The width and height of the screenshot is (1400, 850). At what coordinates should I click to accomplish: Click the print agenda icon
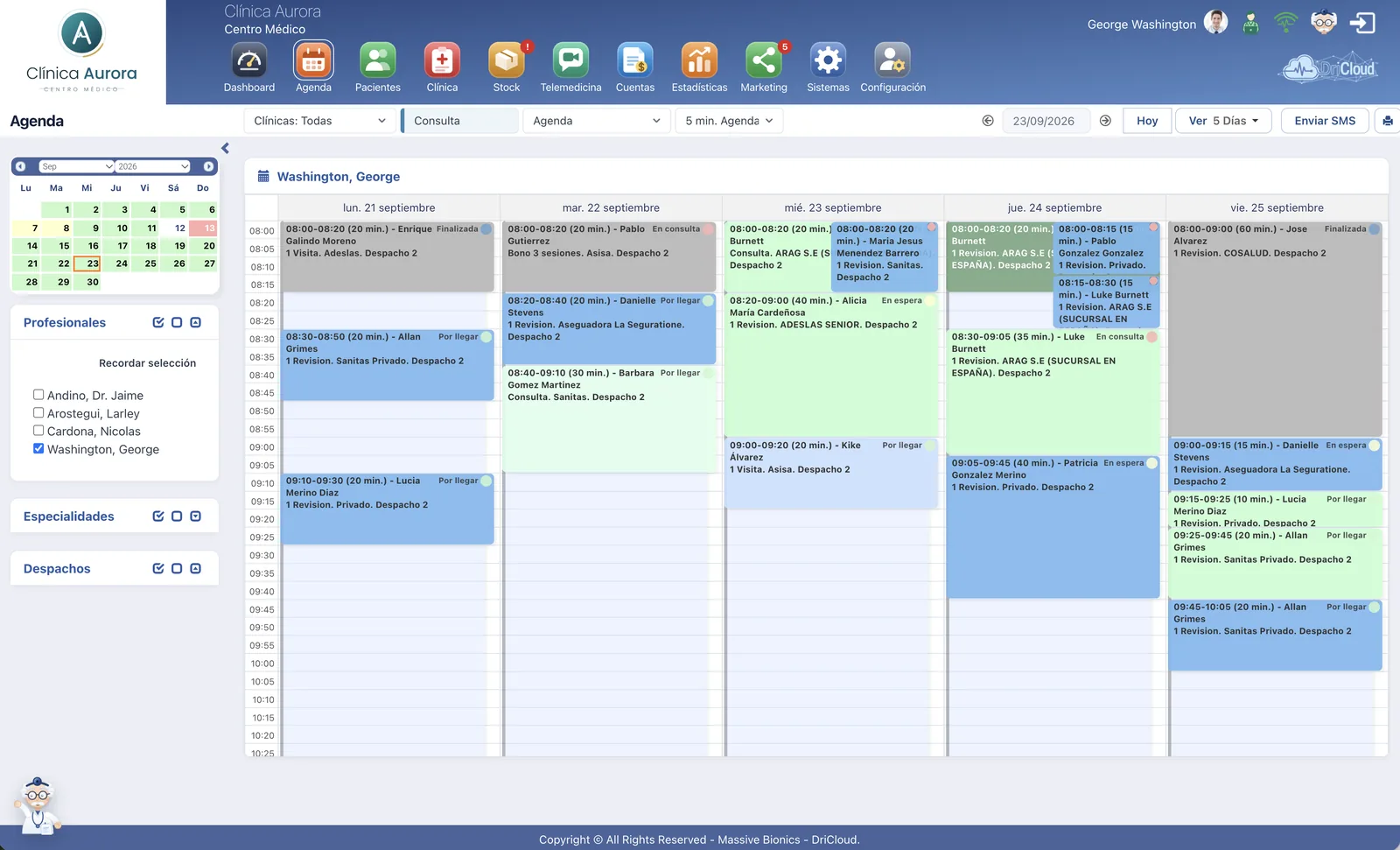1388,121
